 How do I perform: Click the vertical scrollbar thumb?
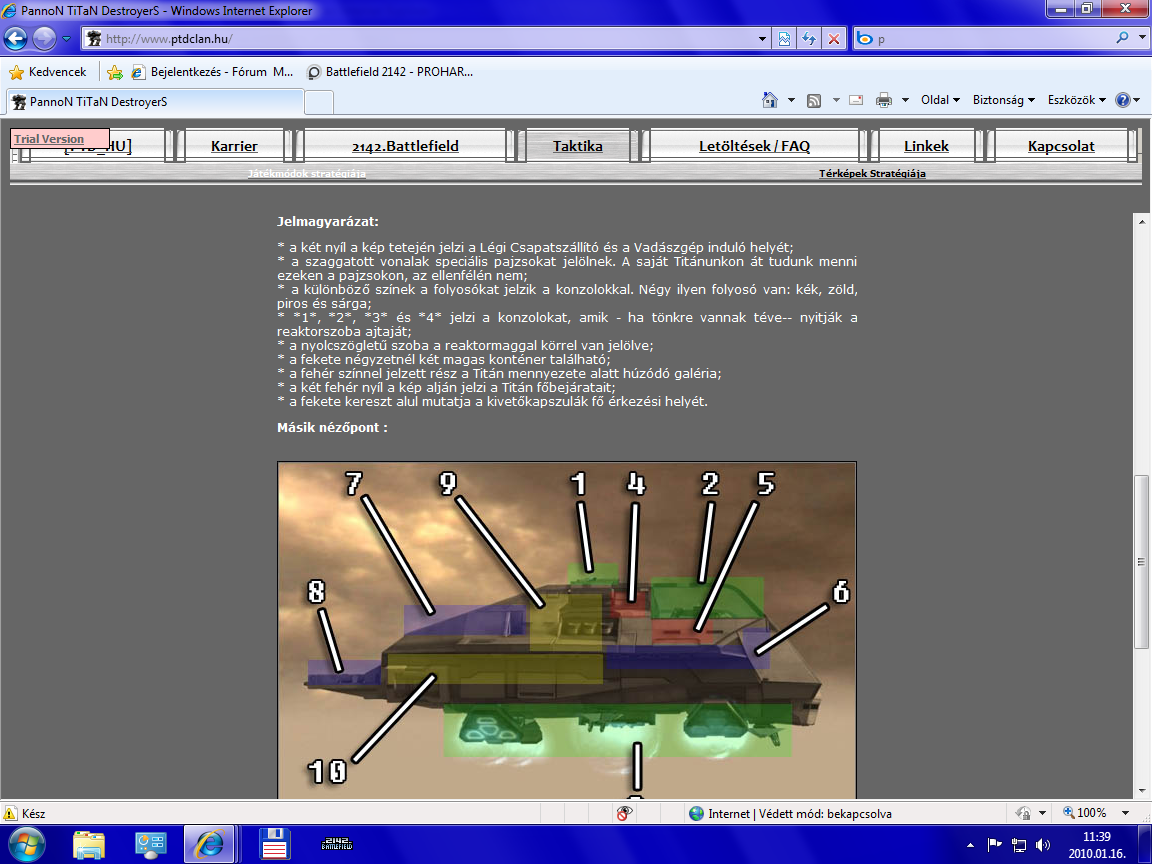pyautogui.click(x=1141, y=561)
